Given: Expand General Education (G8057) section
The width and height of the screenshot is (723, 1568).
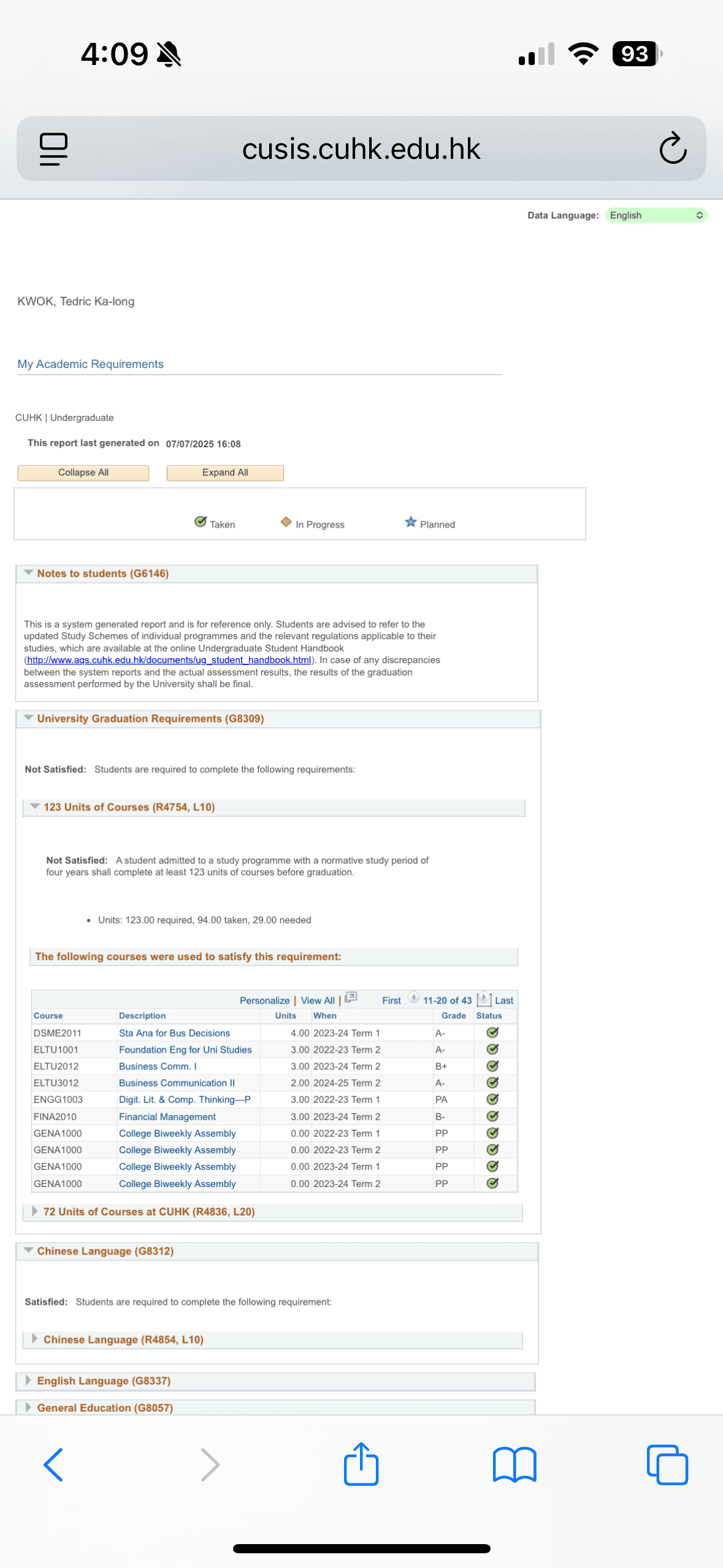Looking at the screenshot, I should click(x=28, y=1407).
